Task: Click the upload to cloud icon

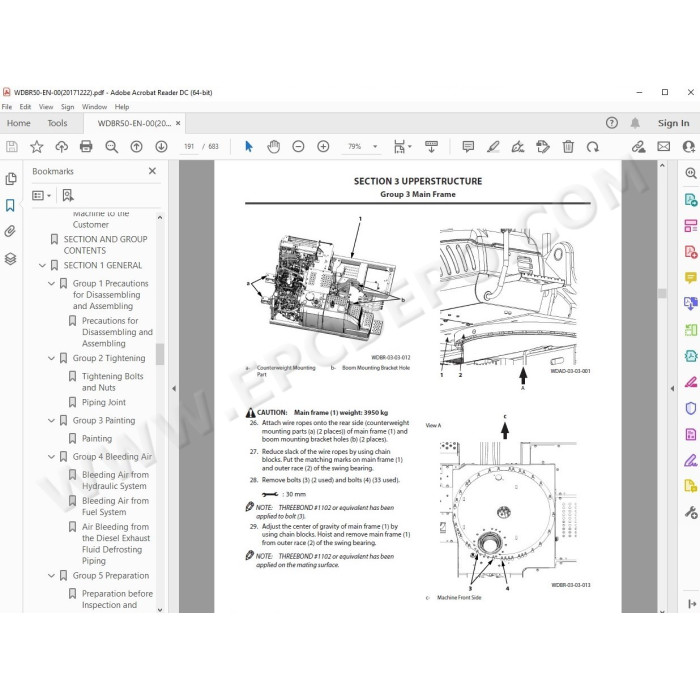Action: [x=62, y=146]
